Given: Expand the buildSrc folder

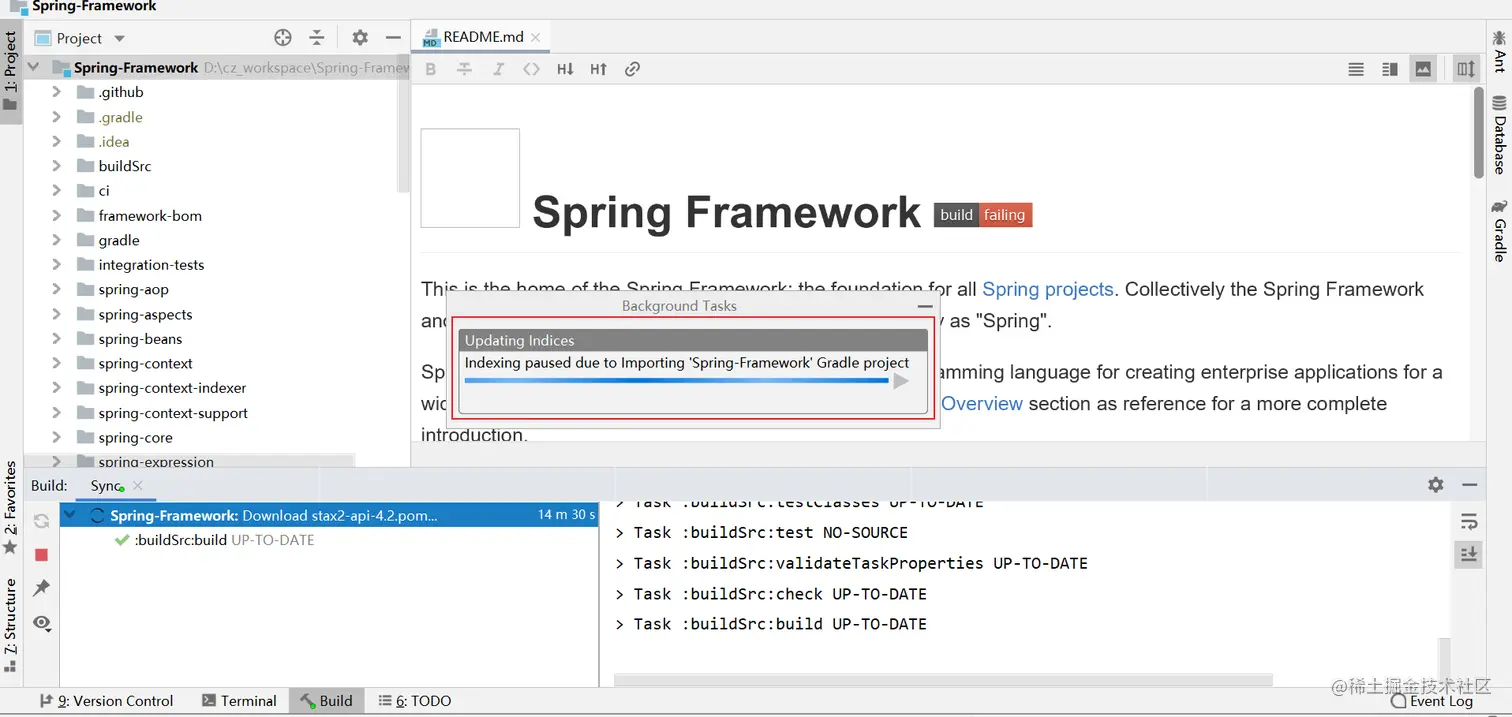Looking at the screenshot, I should [x=57, y=166].
